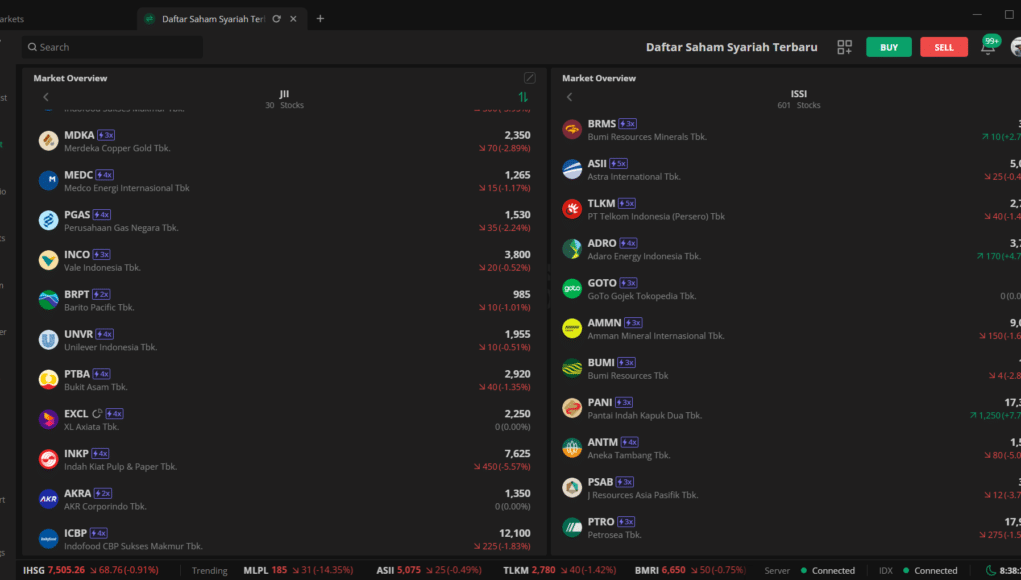1021x580 pixels.
Task: Click the sort icon in the JII panel
Action: point(521,96)
